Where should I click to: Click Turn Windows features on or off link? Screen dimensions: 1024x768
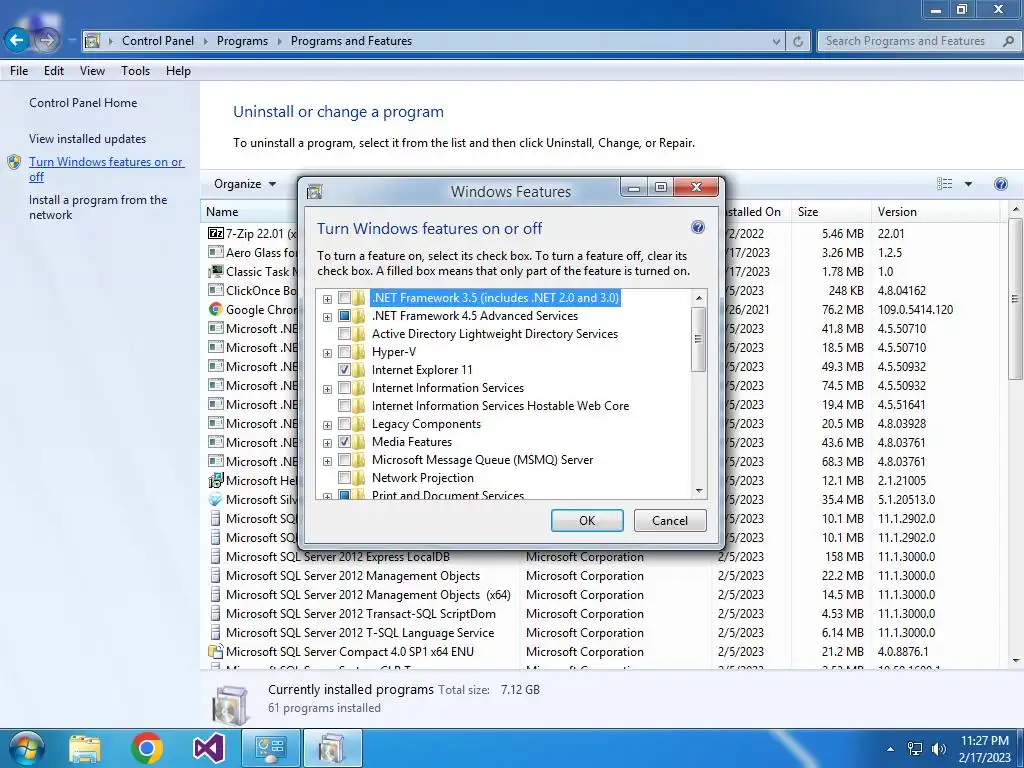point(106,169)
